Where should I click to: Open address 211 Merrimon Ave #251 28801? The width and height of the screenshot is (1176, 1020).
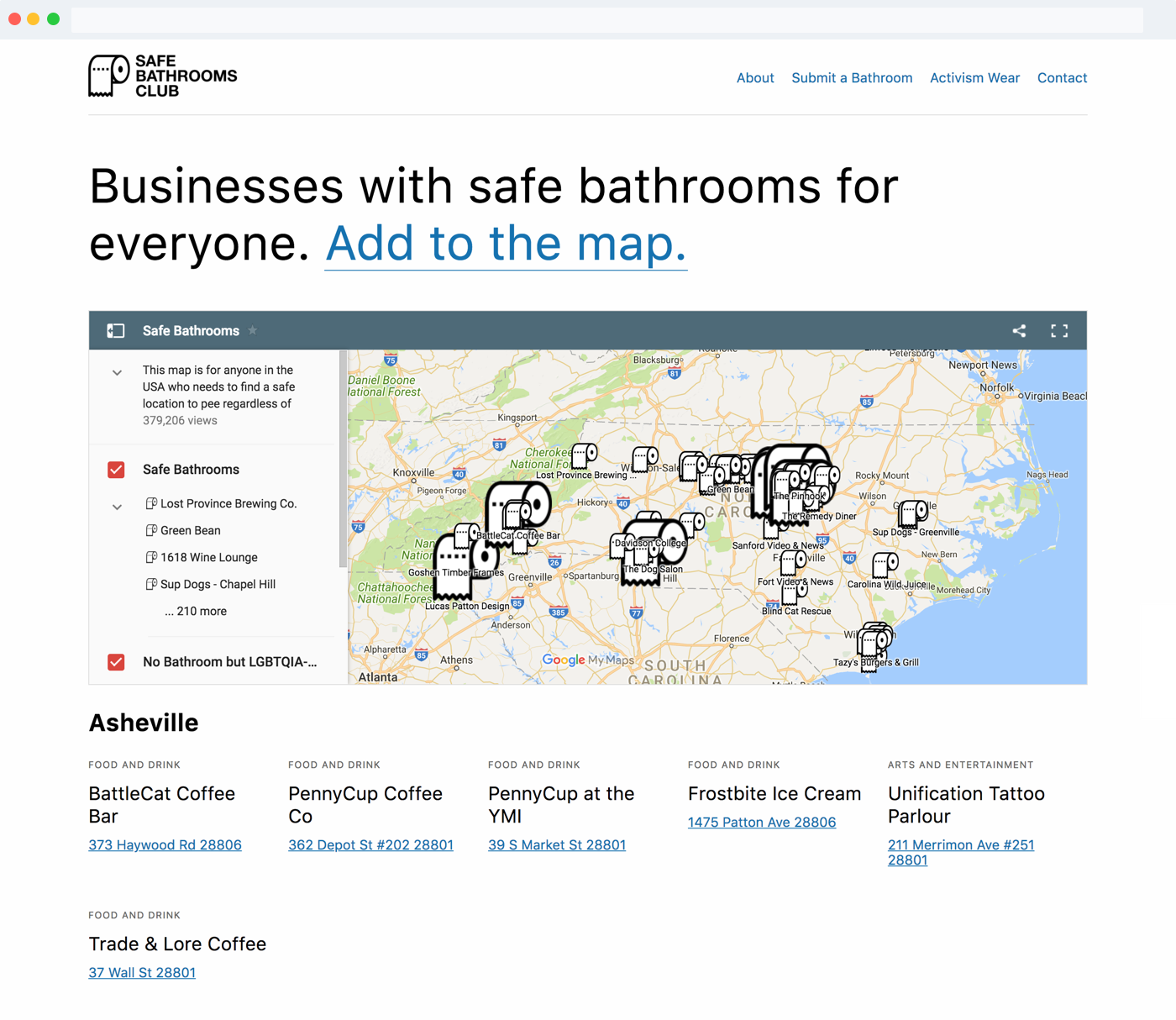(x=961, y=853)
